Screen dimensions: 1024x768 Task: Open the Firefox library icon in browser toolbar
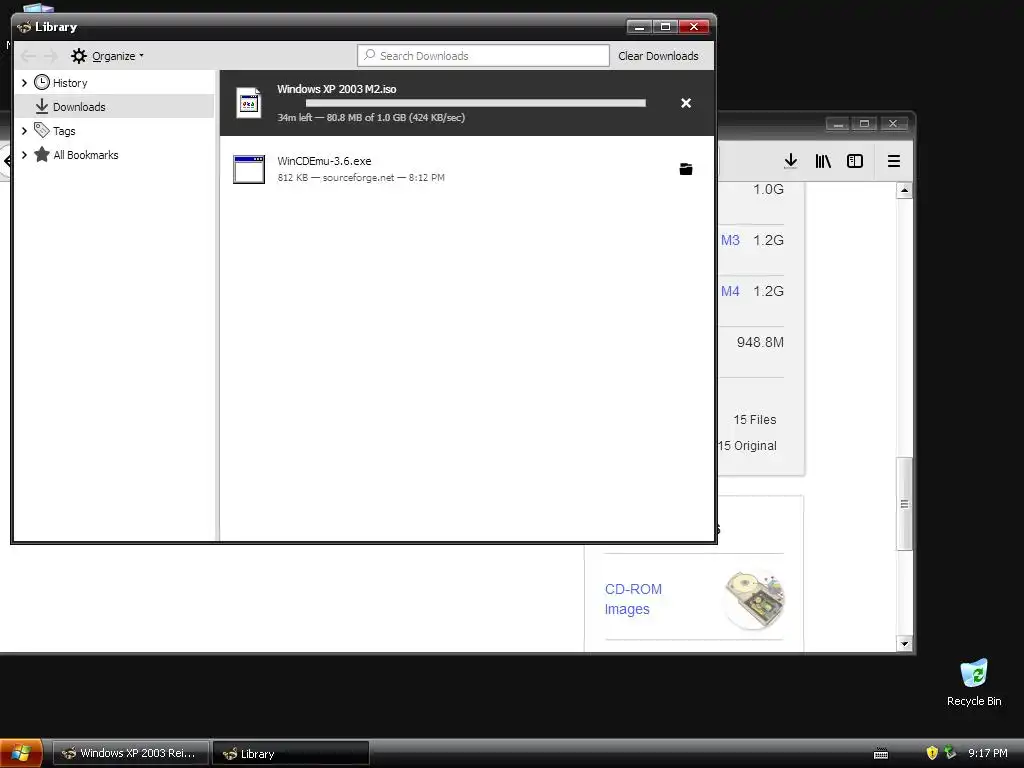[x=823, y=161]
